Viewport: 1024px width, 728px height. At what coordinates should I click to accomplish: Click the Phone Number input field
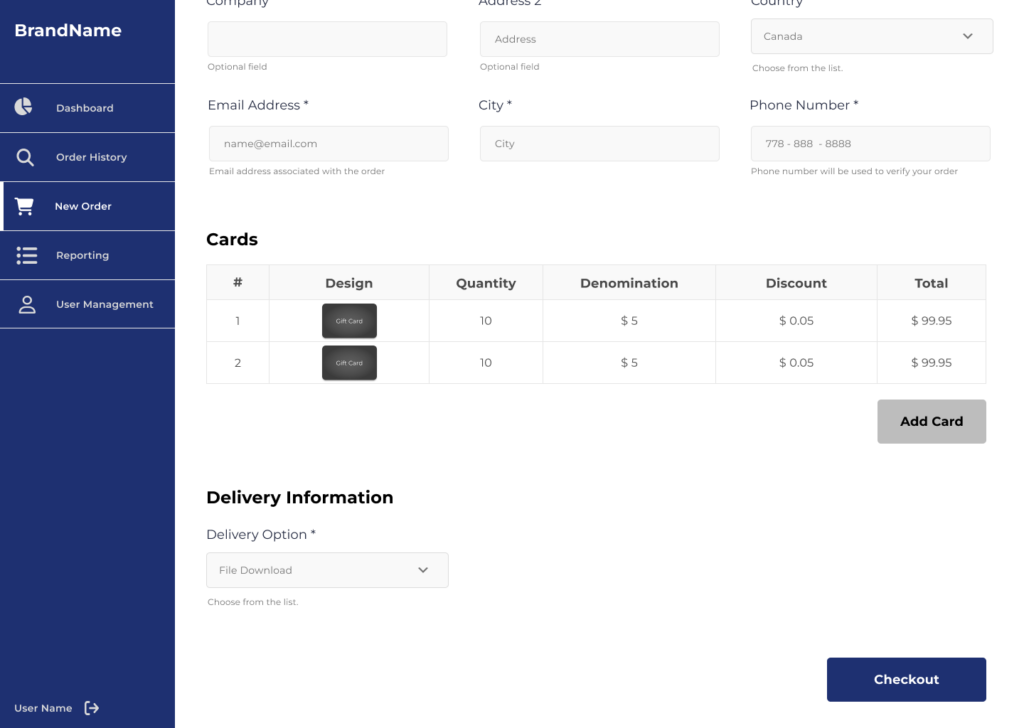pyautogui.click(x=870, y=144)
